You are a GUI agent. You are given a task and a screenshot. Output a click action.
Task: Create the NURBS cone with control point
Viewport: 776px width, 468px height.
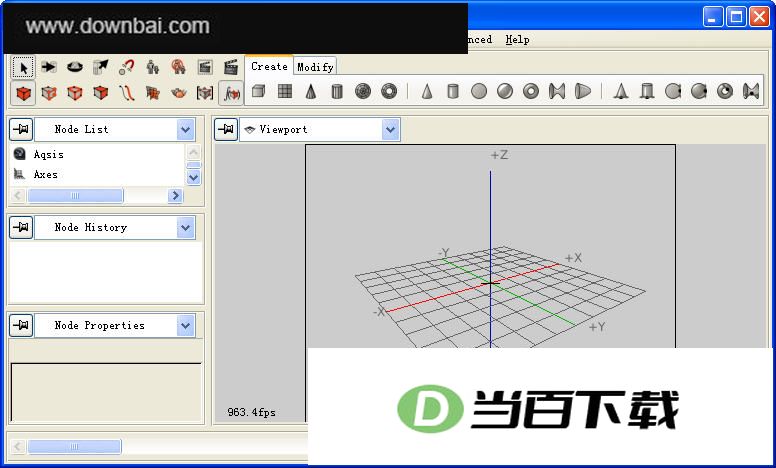click(621, 91)
